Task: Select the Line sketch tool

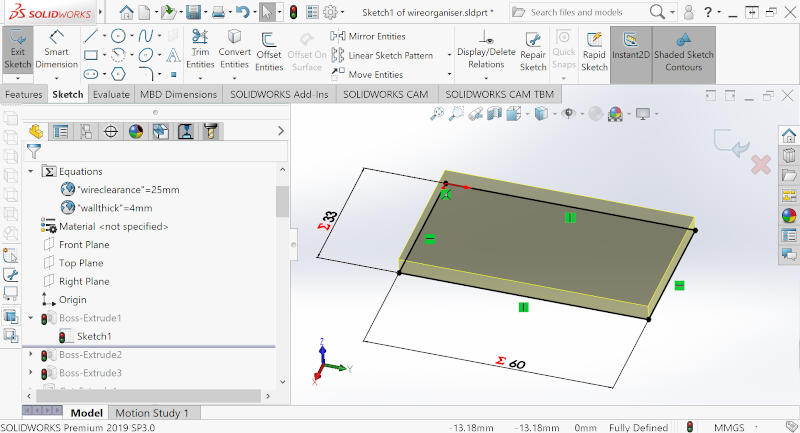Action: point(90,36)
